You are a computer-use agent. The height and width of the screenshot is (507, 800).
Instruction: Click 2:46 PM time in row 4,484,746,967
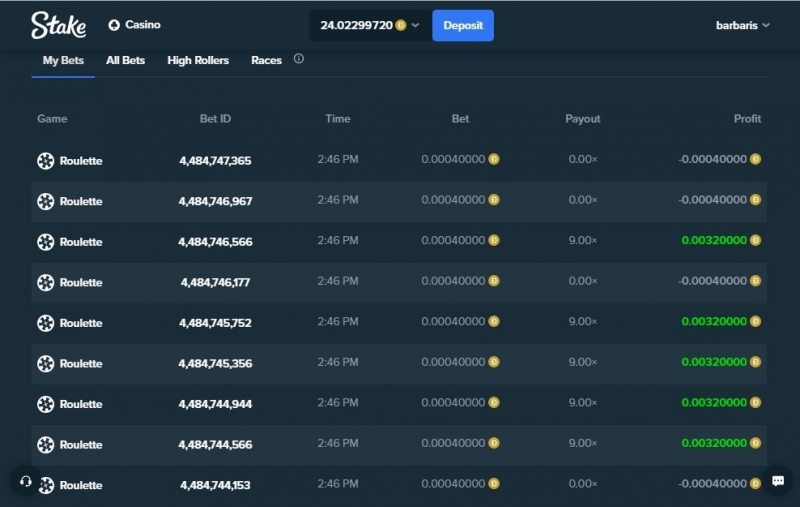point(338,199)
